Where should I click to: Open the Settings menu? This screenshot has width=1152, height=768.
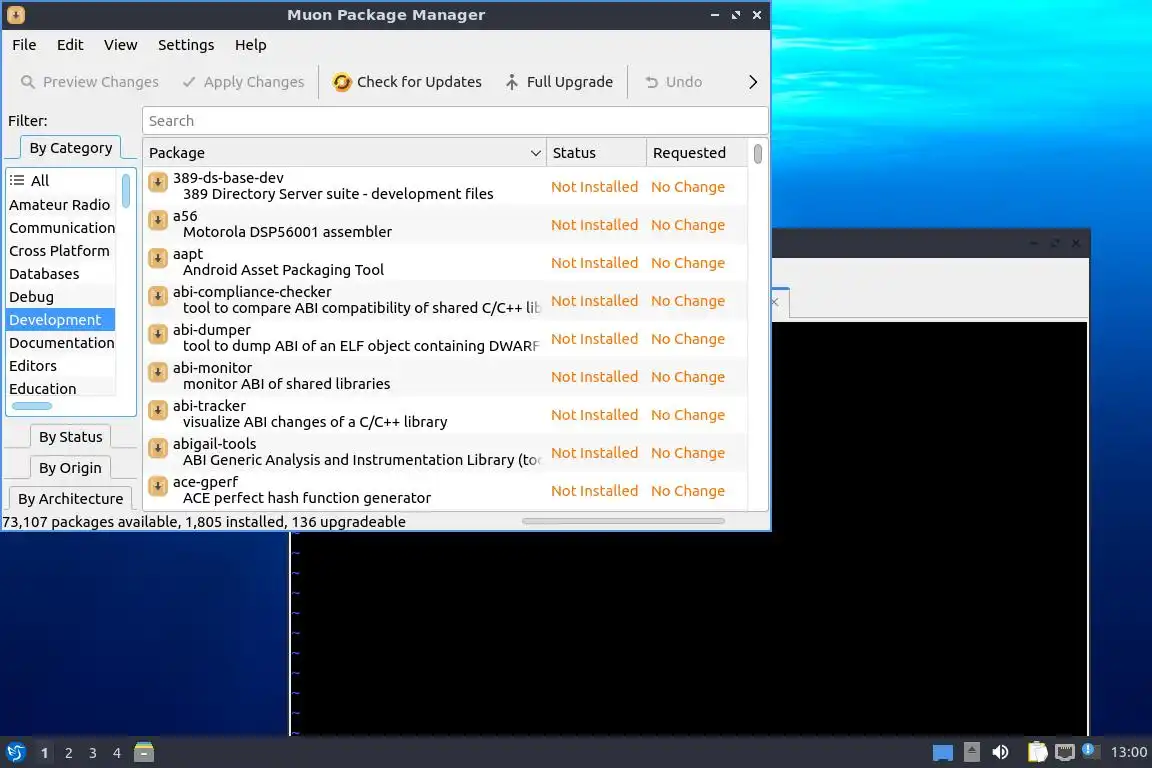(186, 45)
